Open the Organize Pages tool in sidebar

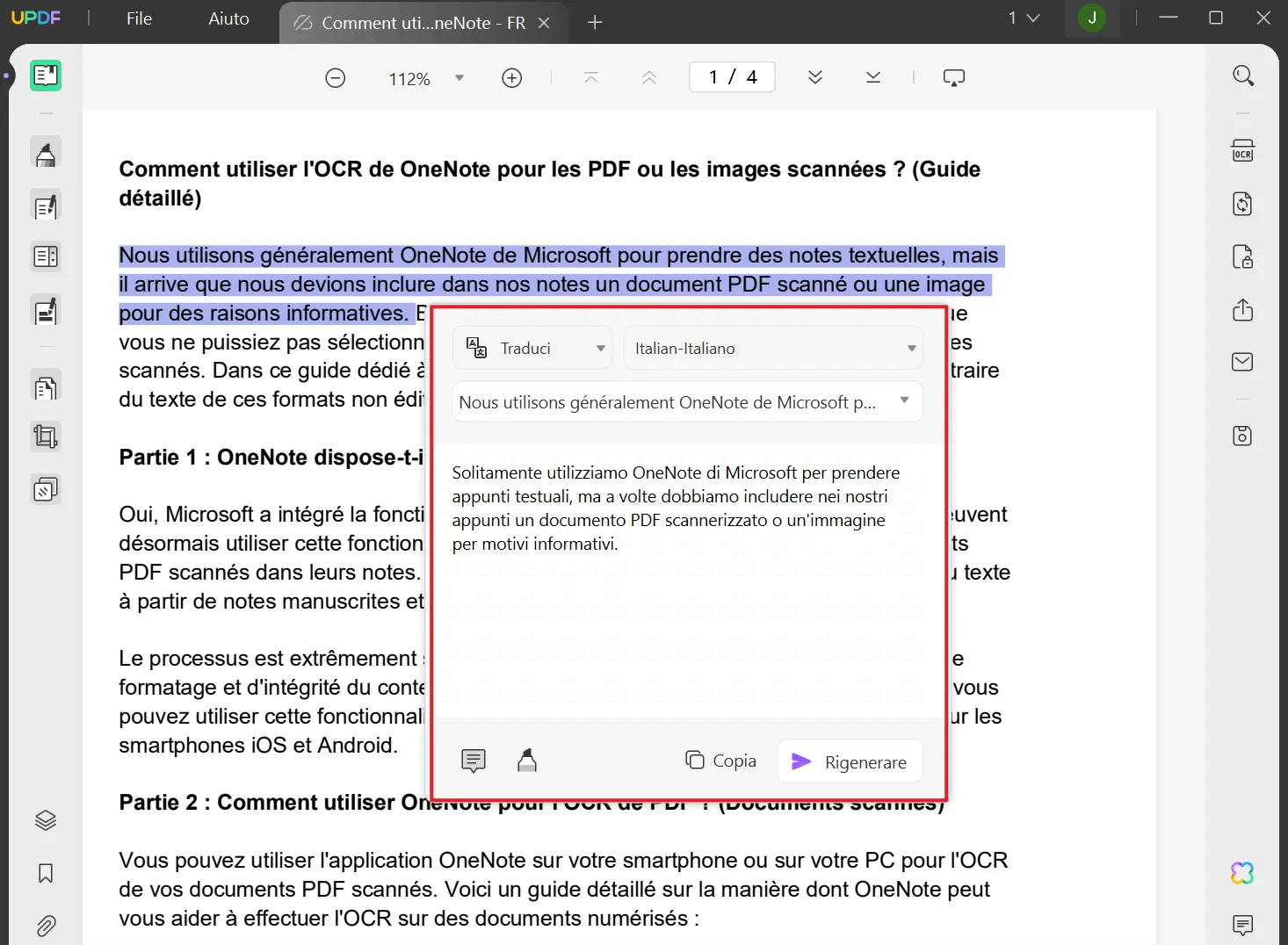46,387
